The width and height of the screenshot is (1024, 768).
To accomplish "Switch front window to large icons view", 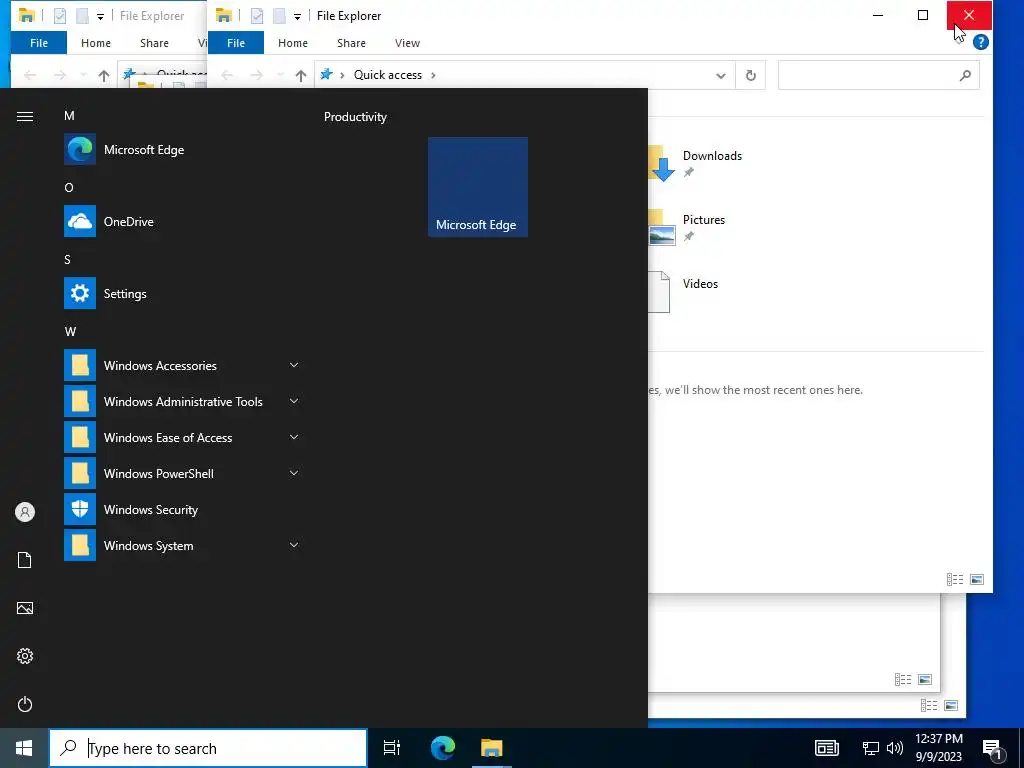I will [977, 579].
